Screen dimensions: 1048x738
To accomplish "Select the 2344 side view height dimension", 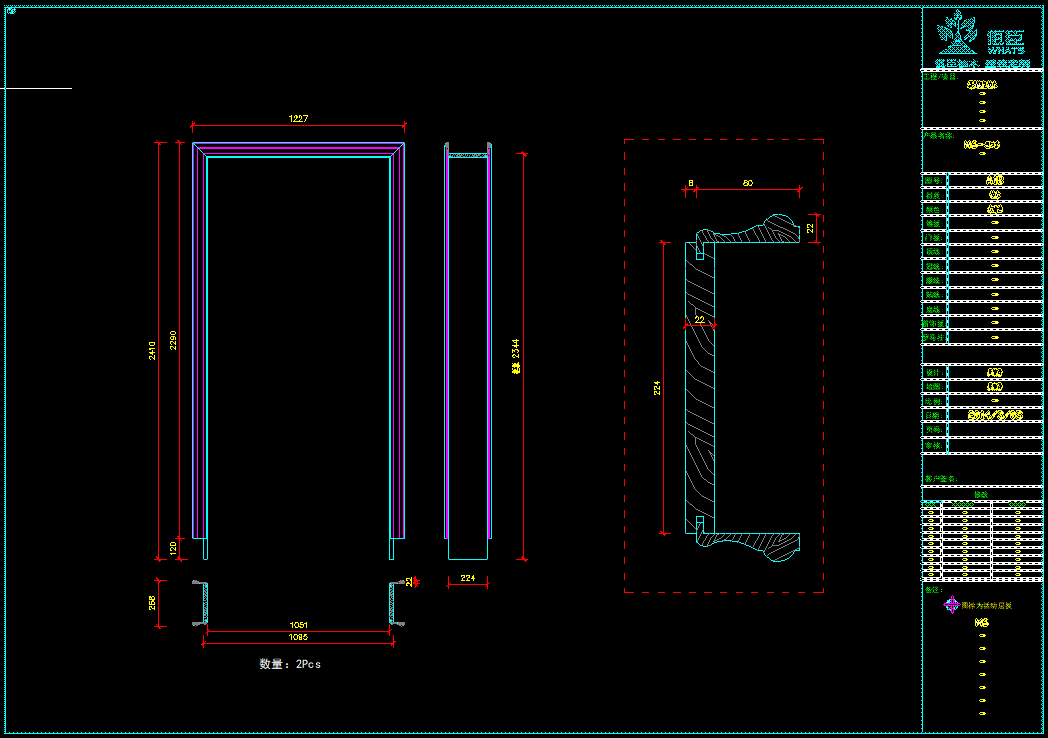I will 515,356.
